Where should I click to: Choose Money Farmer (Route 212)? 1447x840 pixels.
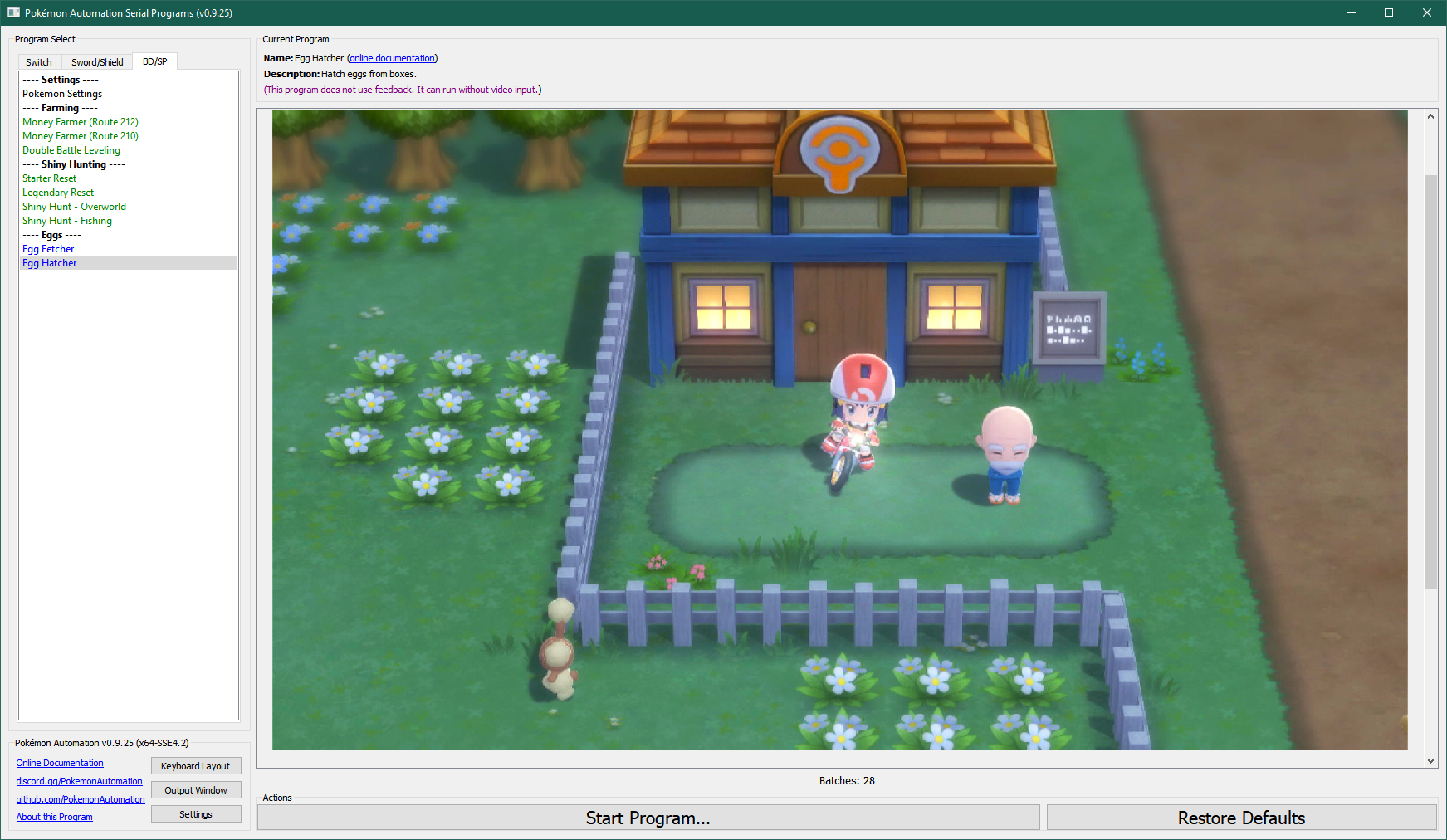point(81,122)
